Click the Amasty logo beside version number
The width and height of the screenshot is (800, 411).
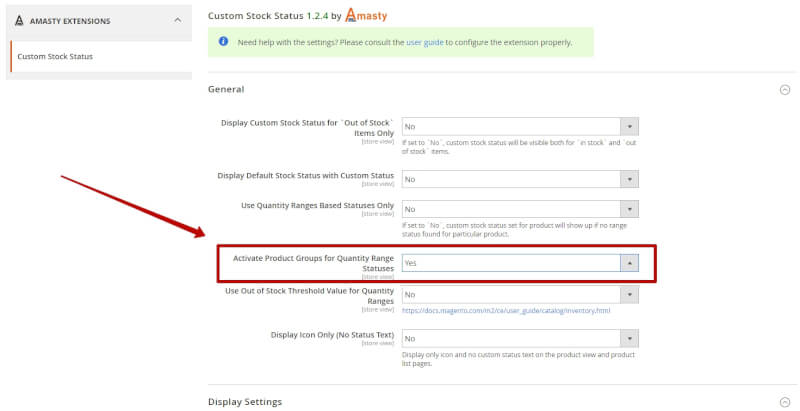(366, 15)
